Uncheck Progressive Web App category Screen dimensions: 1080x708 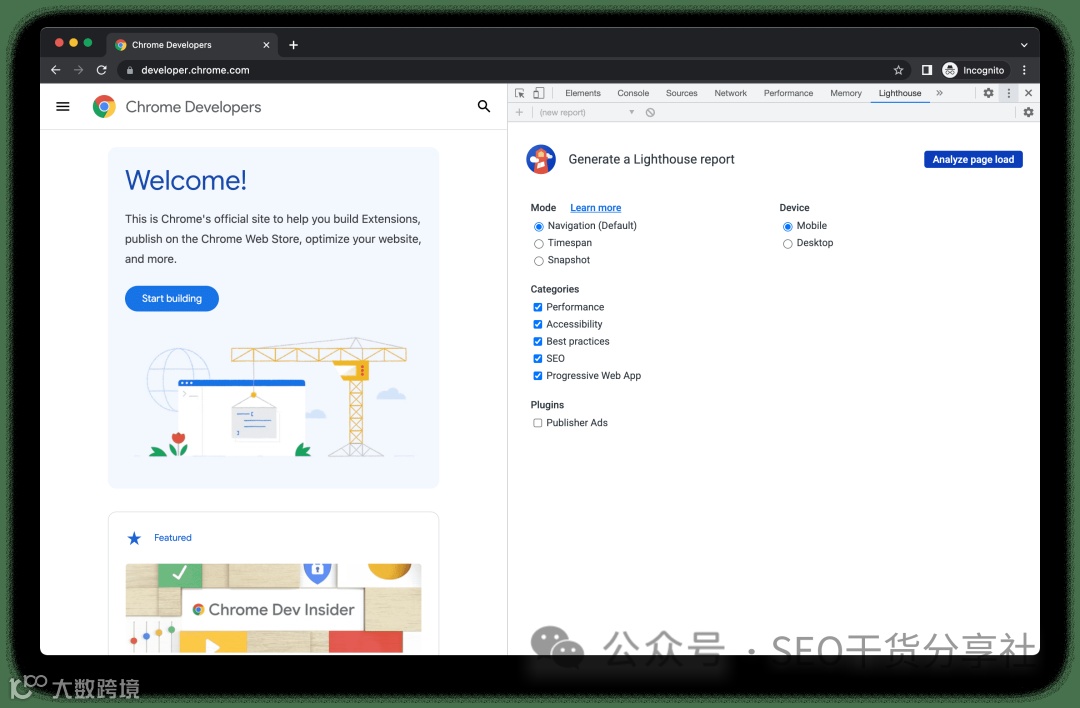(538, 376)
